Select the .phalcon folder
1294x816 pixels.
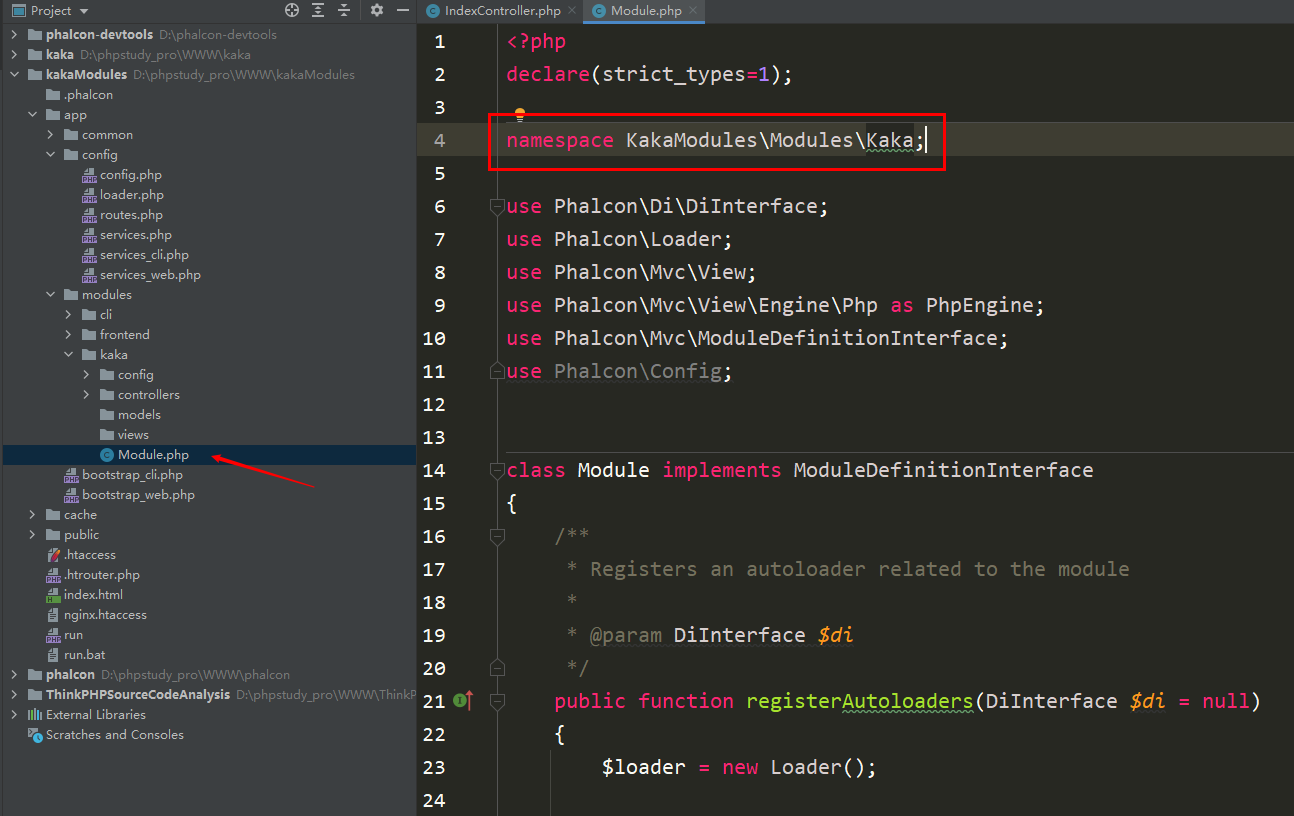(x=88, y=94)
